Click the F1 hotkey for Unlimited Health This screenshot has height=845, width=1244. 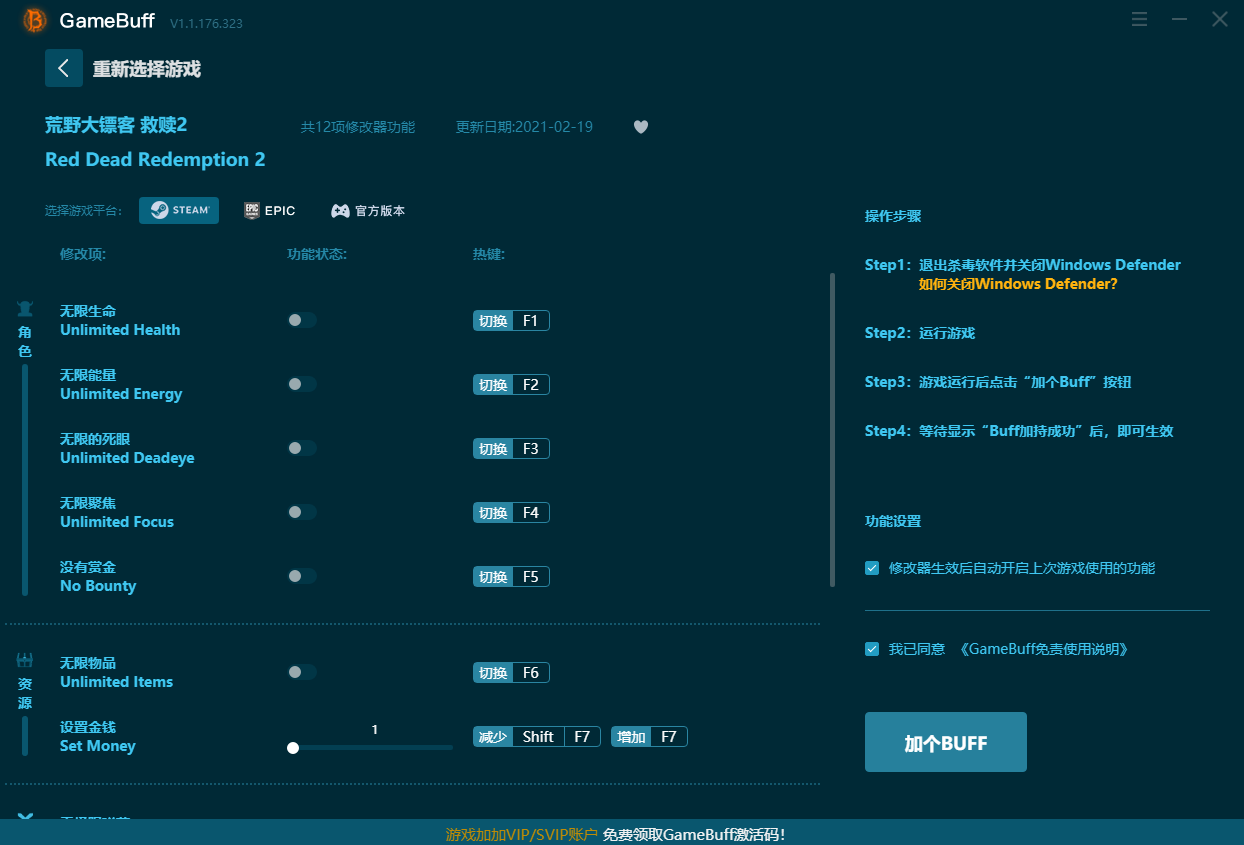tap(511, 321)
